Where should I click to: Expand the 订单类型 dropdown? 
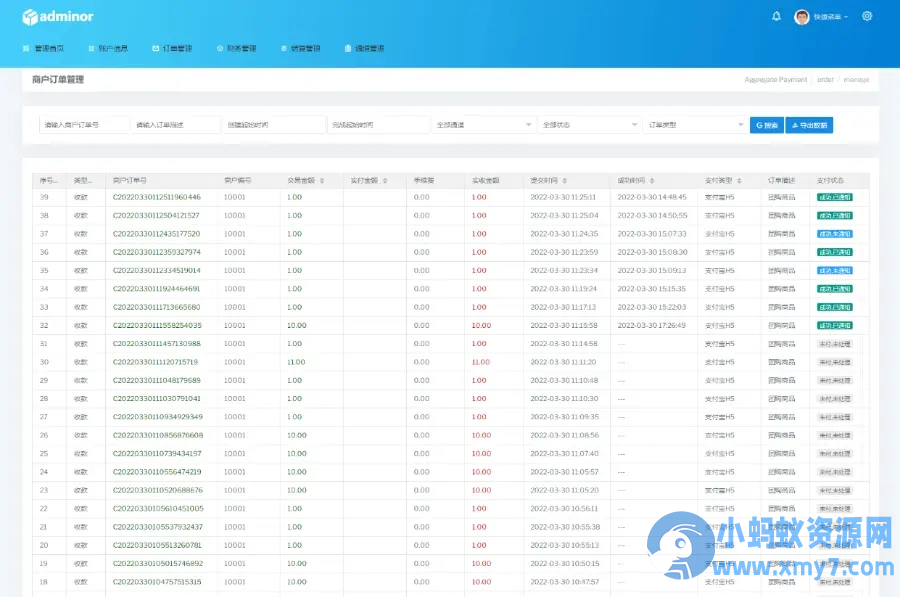695,125
